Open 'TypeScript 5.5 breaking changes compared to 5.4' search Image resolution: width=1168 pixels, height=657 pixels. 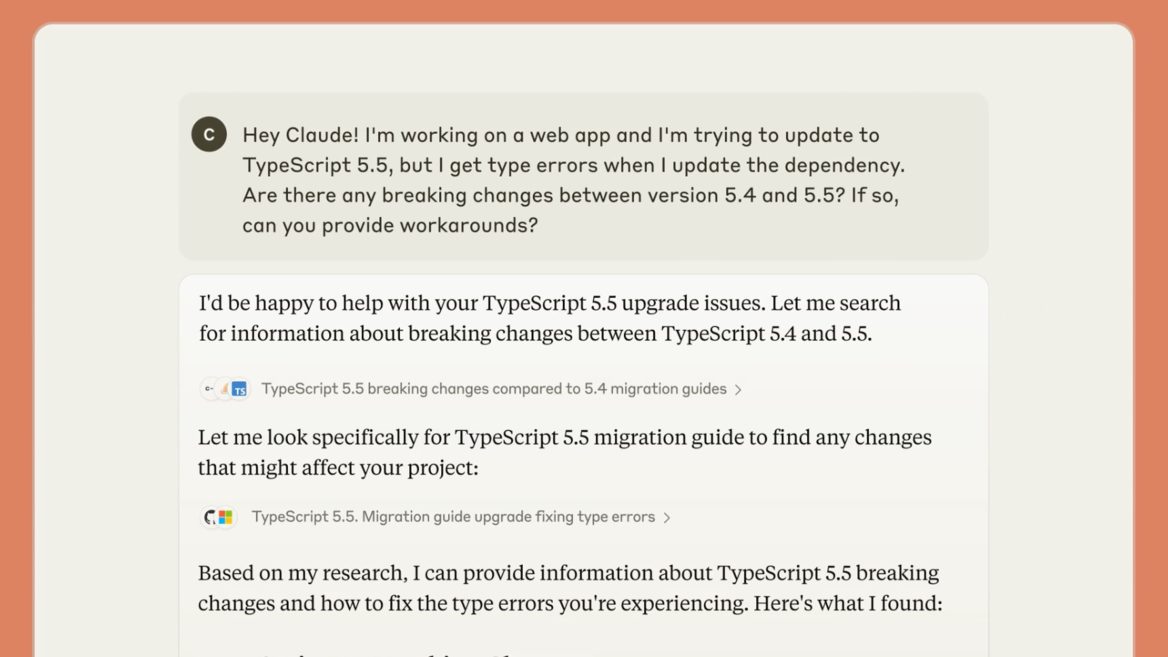point(494,389)
